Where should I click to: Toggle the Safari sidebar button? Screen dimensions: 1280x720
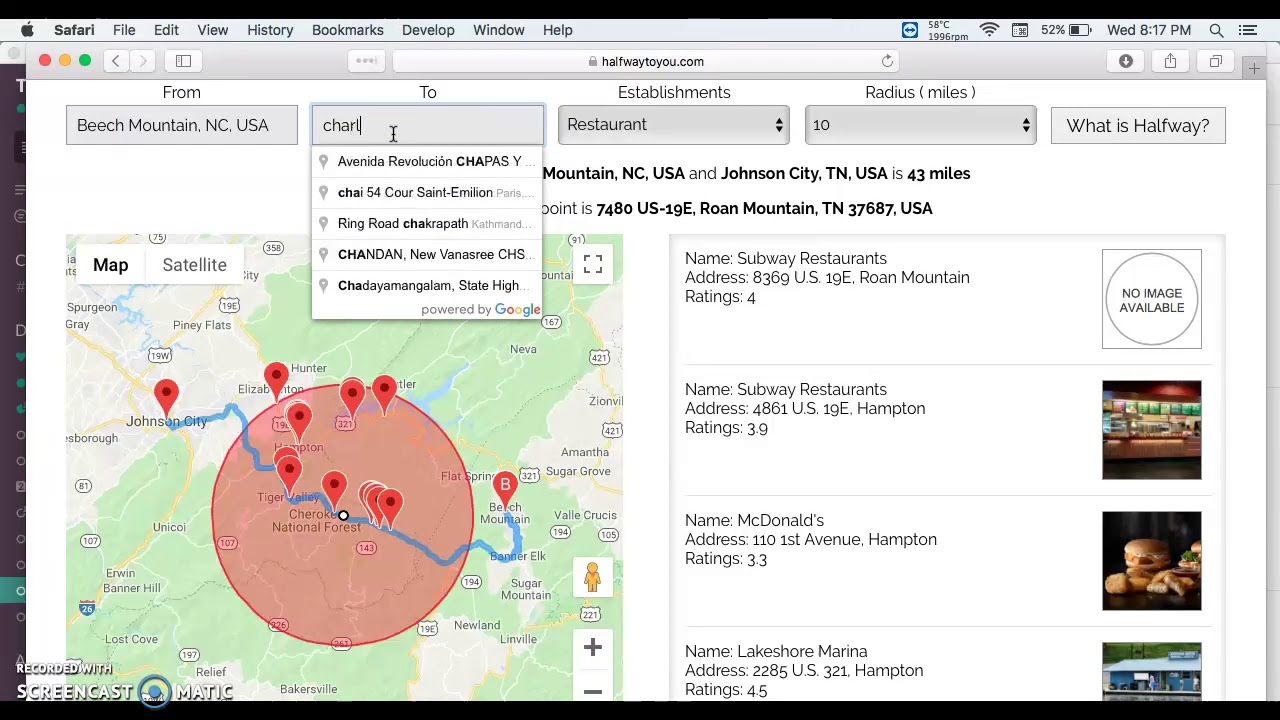pyautogui.click(x=183, y=61)
